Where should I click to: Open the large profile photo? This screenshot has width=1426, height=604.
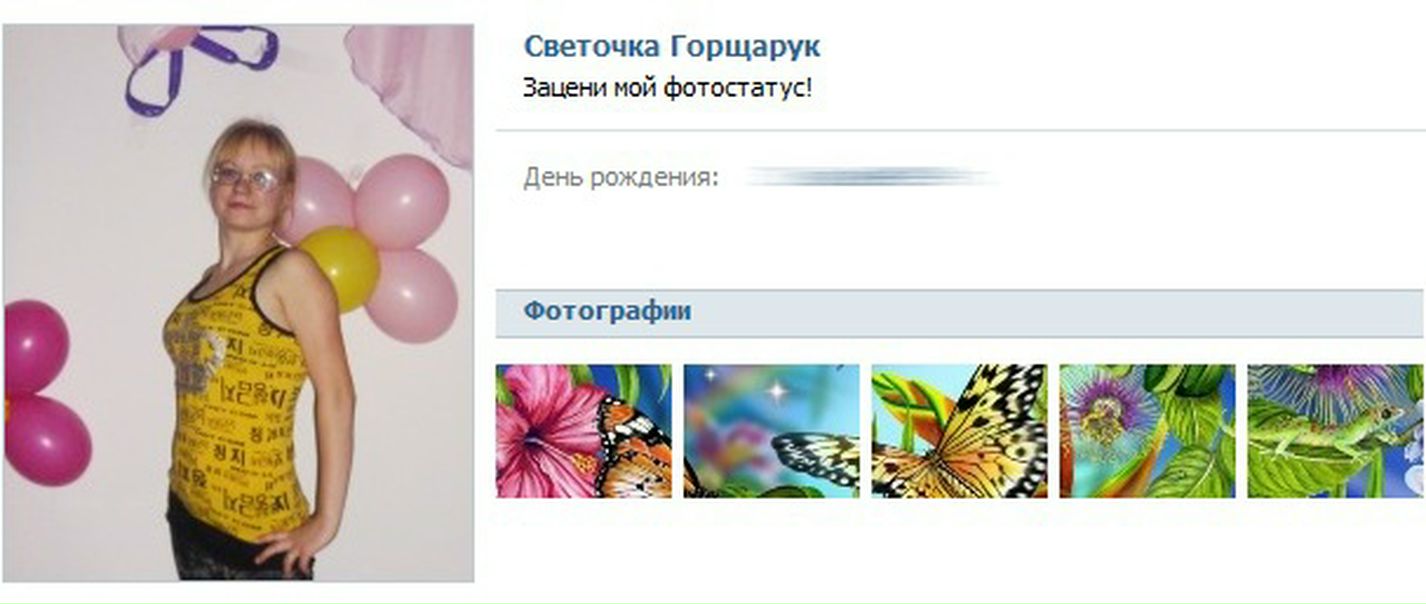point(238,303)
